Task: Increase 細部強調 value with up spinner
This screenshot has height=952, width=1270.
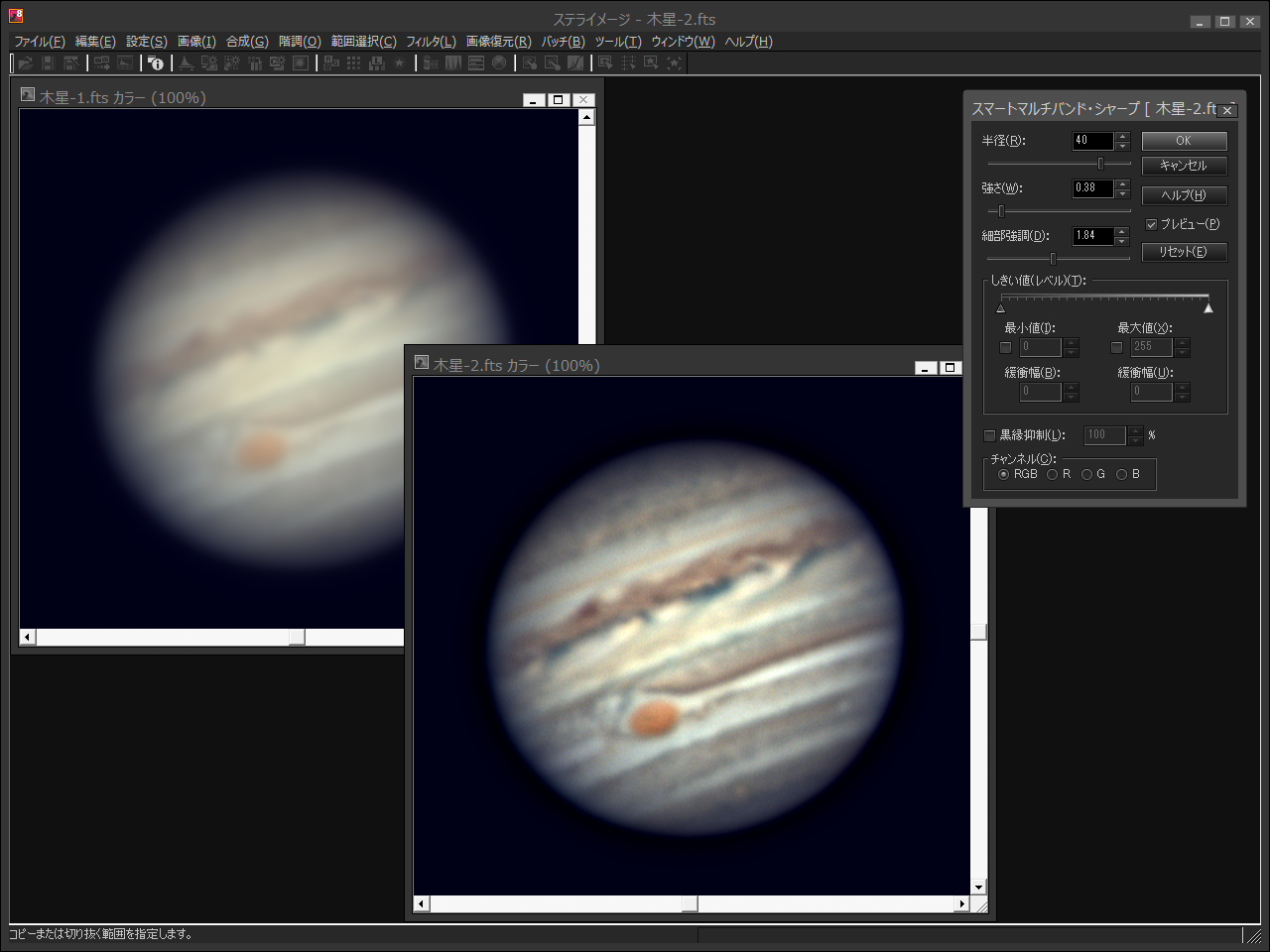Action: (x=1122, y=231)
